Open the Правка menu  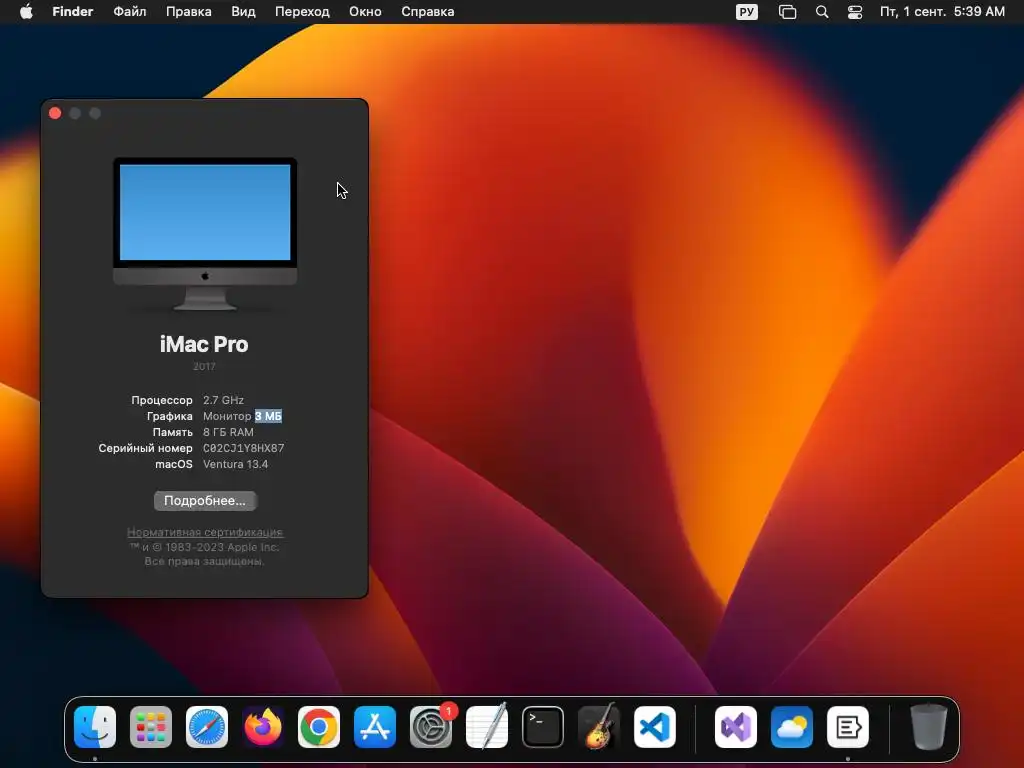(188, 12)
